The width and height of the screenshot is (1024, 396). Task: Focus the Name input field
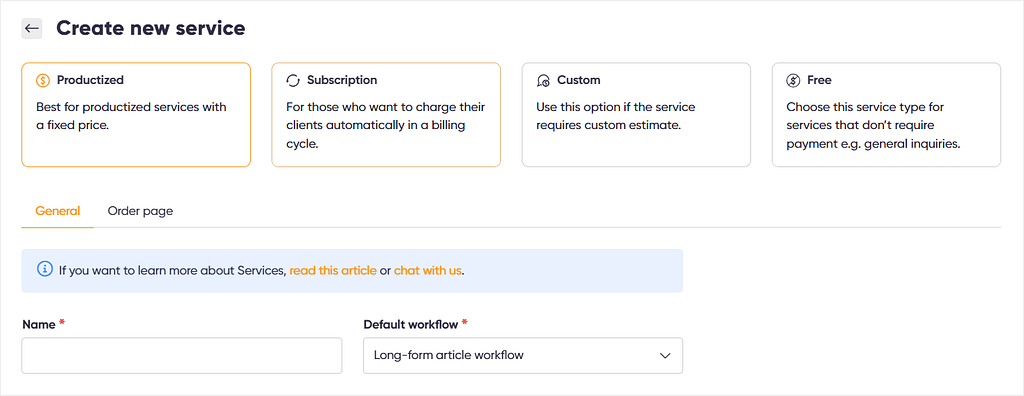[x=182, y=355]
